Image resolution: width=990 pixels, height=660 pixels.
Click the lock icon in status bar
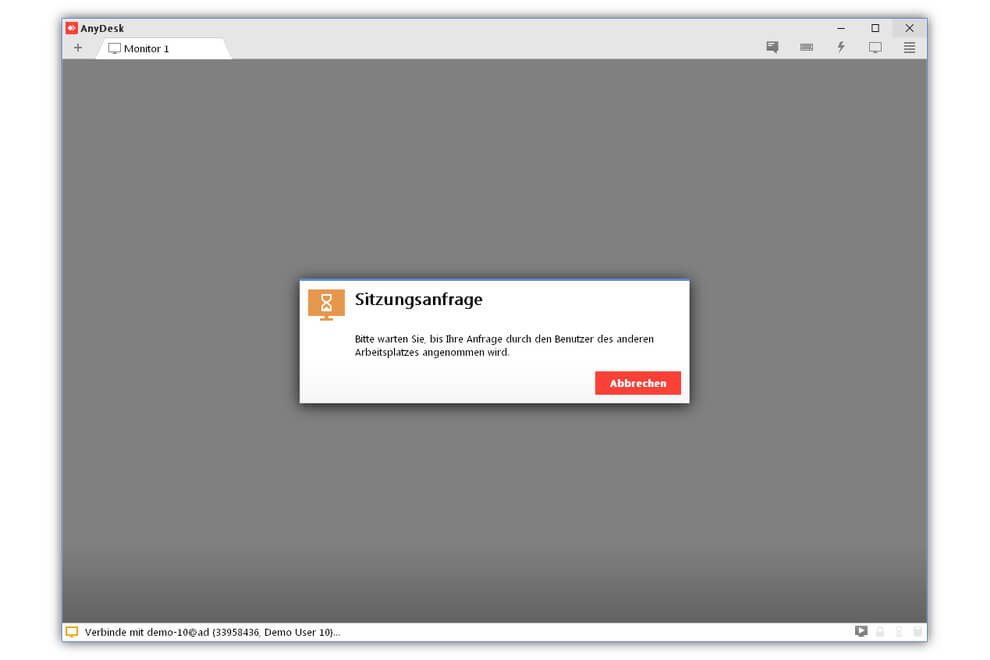point(880,632)
